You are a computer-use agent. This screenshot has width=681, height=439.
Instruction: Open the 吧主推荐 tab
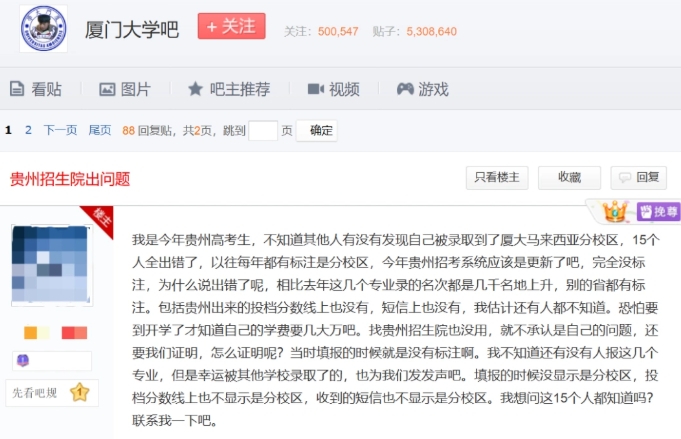229,89
